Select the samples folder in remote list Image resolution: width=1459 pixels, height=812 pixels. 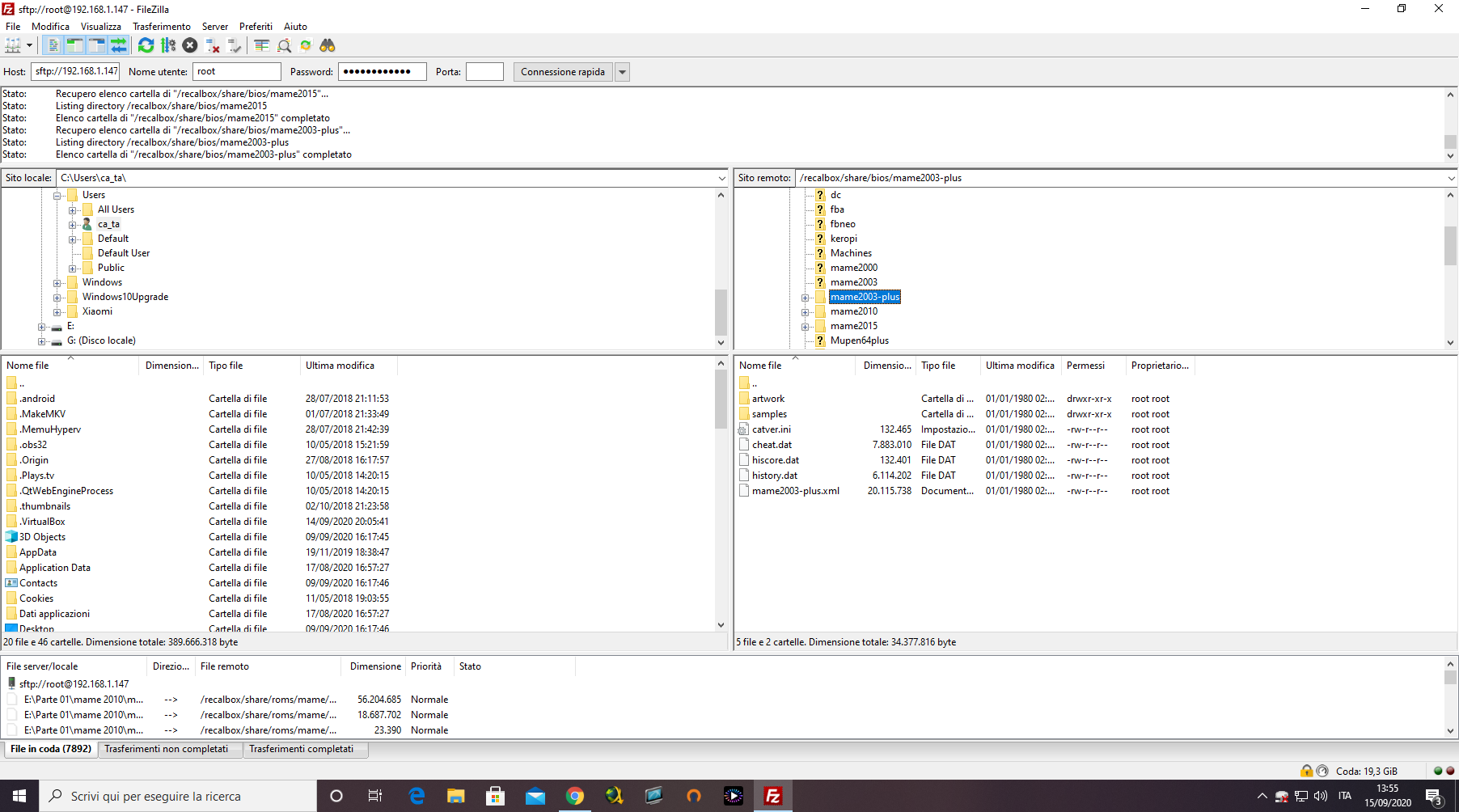tap(769, 414)
